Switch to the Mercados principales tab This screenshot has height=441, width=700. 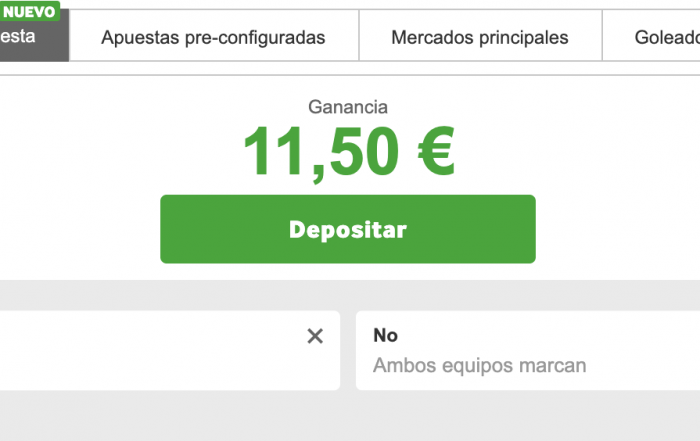(x=480, y=38)
